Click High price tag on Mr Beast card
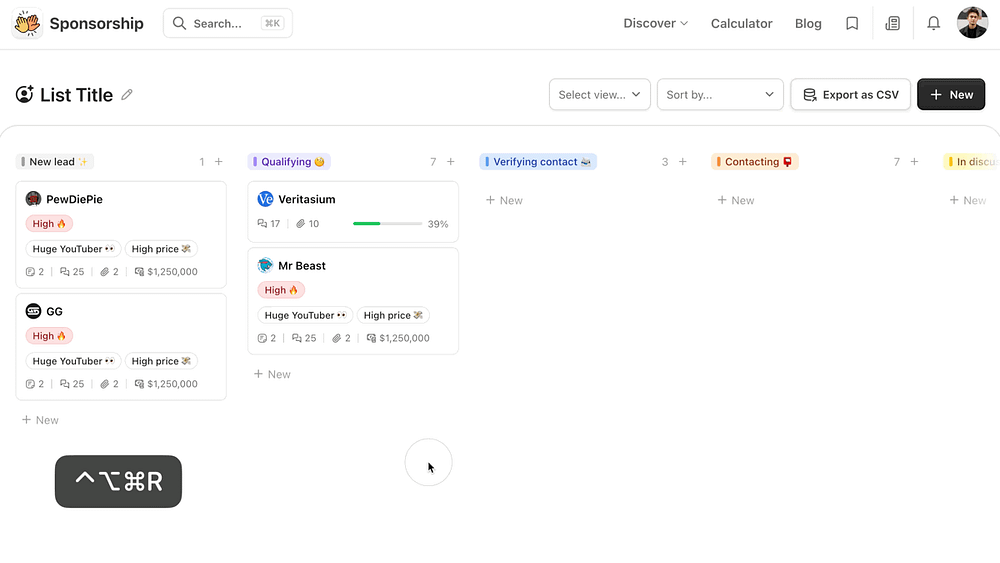 pyautogui.click(x=393, y=315)
